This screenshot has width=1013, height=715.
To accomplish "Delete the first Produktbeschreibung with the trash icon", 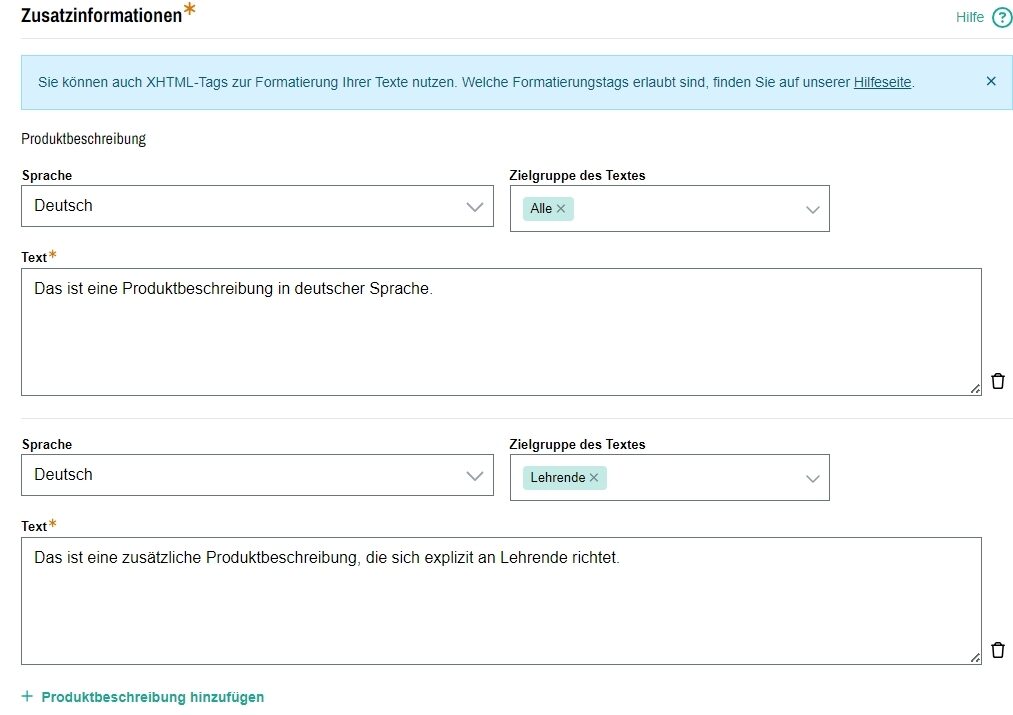I will point(997,381).
